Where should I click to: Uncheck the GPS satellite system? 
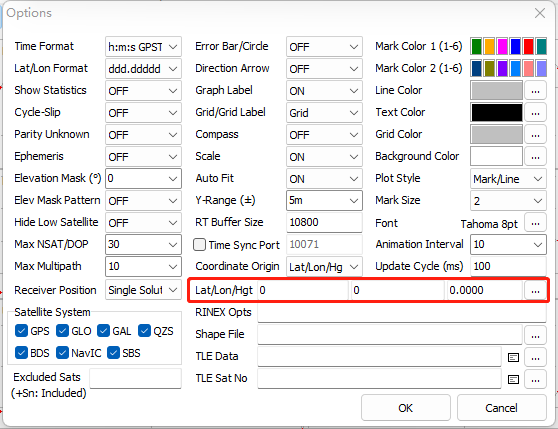click(21, 331)
